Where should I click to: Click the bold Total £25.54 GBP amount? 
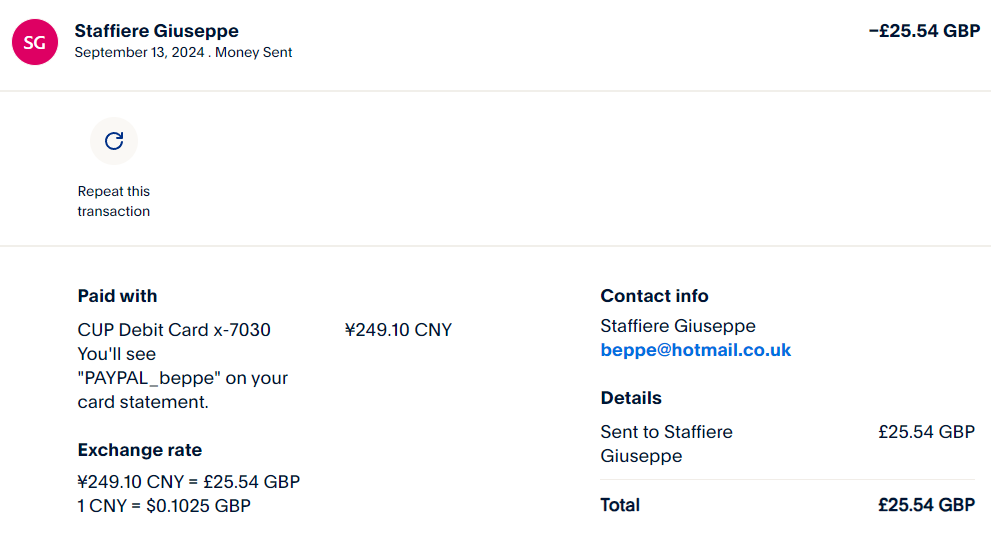926,505
